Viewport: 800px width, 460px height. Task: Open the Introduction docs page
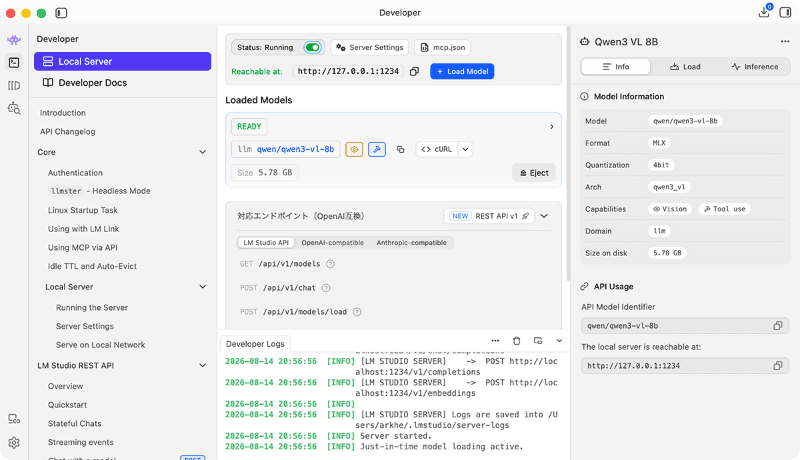(63, 113)
